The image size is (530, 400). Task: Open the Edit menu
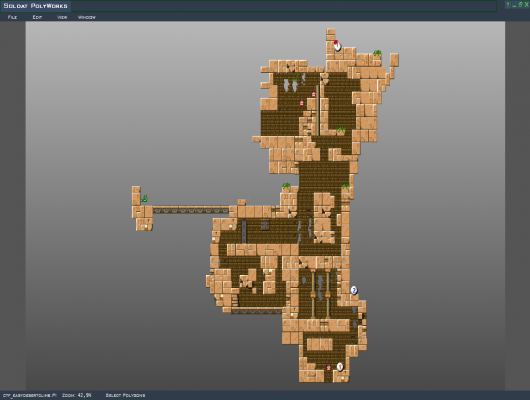37,17
